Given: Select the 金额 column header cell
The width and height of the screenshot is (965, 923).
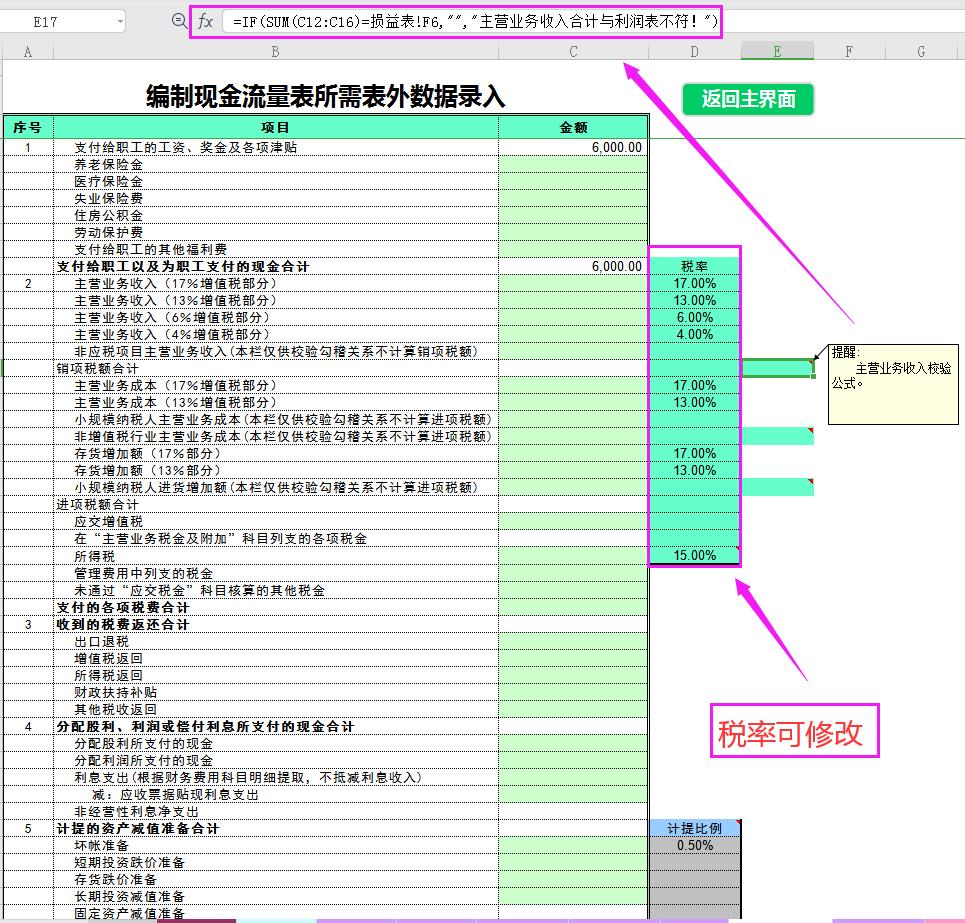Looking at the screenshot, I should coord(573,128).
